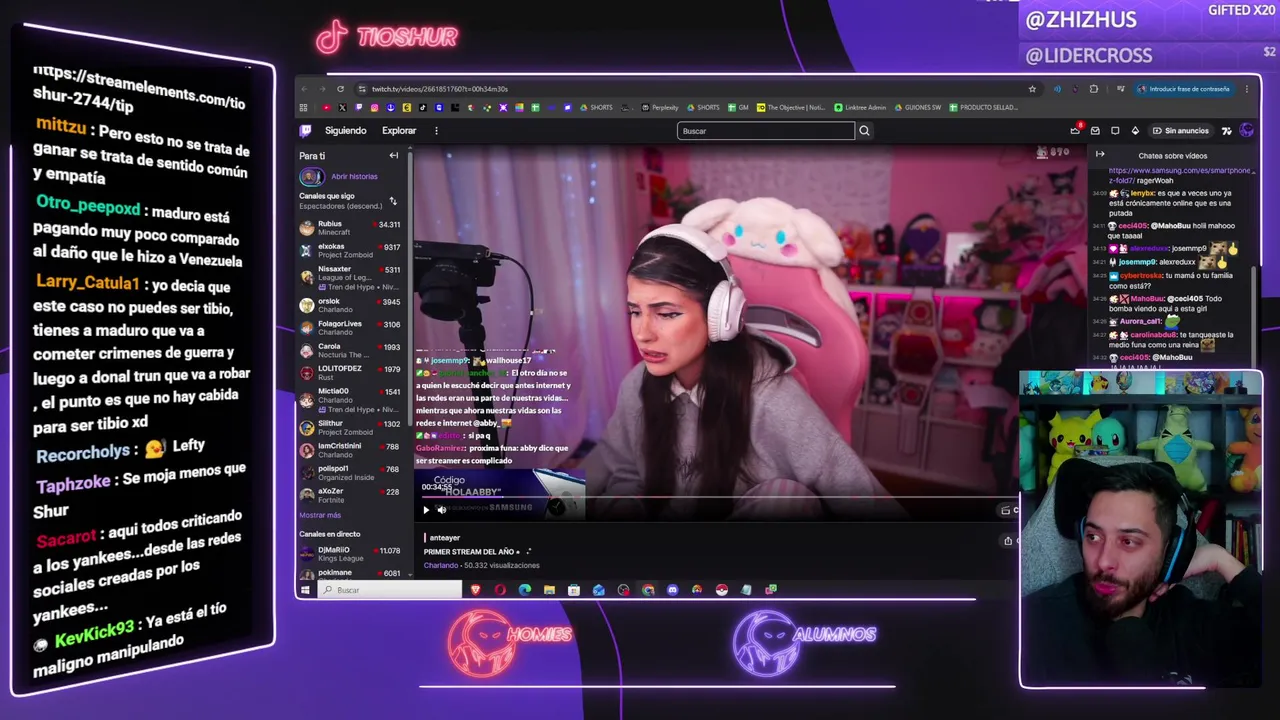Viewport: 1280px width, 720px height.
Task: Open the TikTok bookmark icon
Action: pos(423,107)
